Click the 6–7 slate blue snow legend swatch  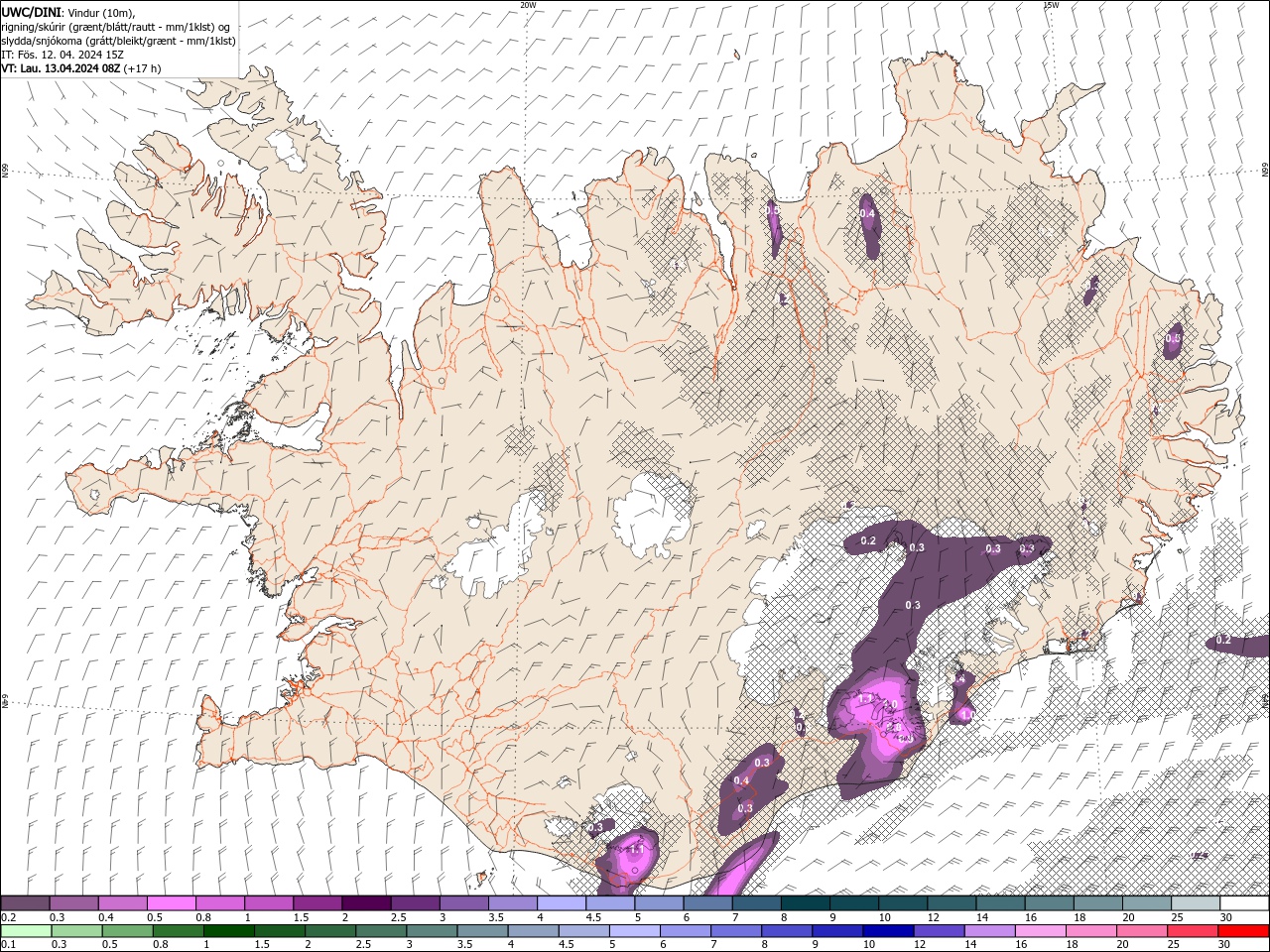[x=707, y=903]
